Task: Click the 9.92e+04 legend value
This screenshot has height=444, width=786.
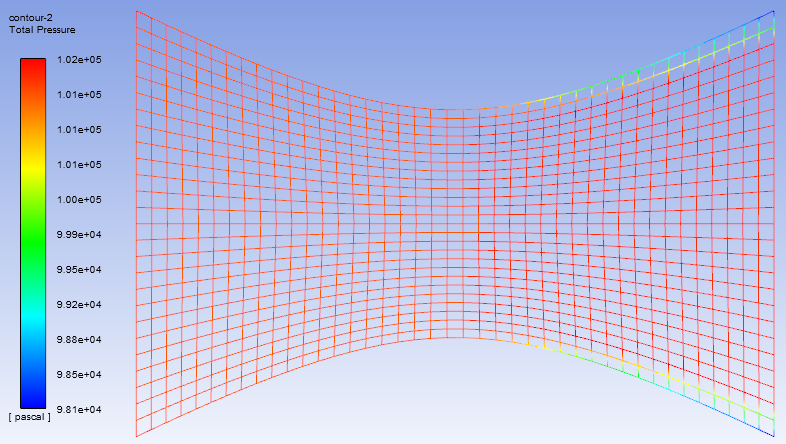Action: [x=79, y=305]
